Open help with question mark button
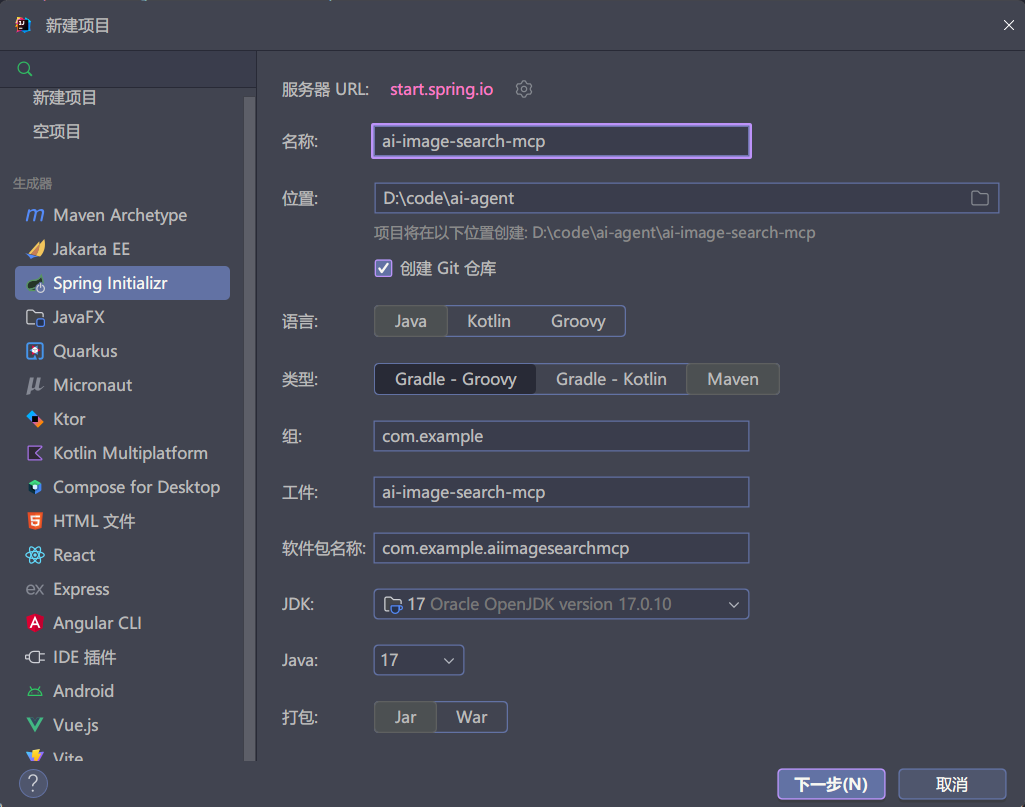1025x807 pixels. (x=33, y=783)
